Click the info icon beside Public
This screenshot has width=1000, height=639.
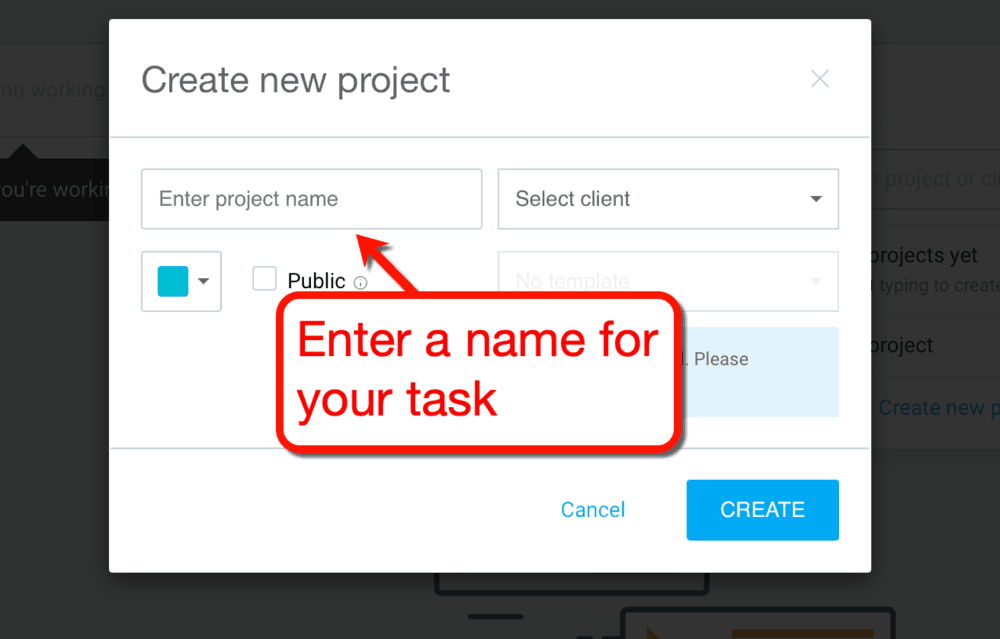point(359,281)
